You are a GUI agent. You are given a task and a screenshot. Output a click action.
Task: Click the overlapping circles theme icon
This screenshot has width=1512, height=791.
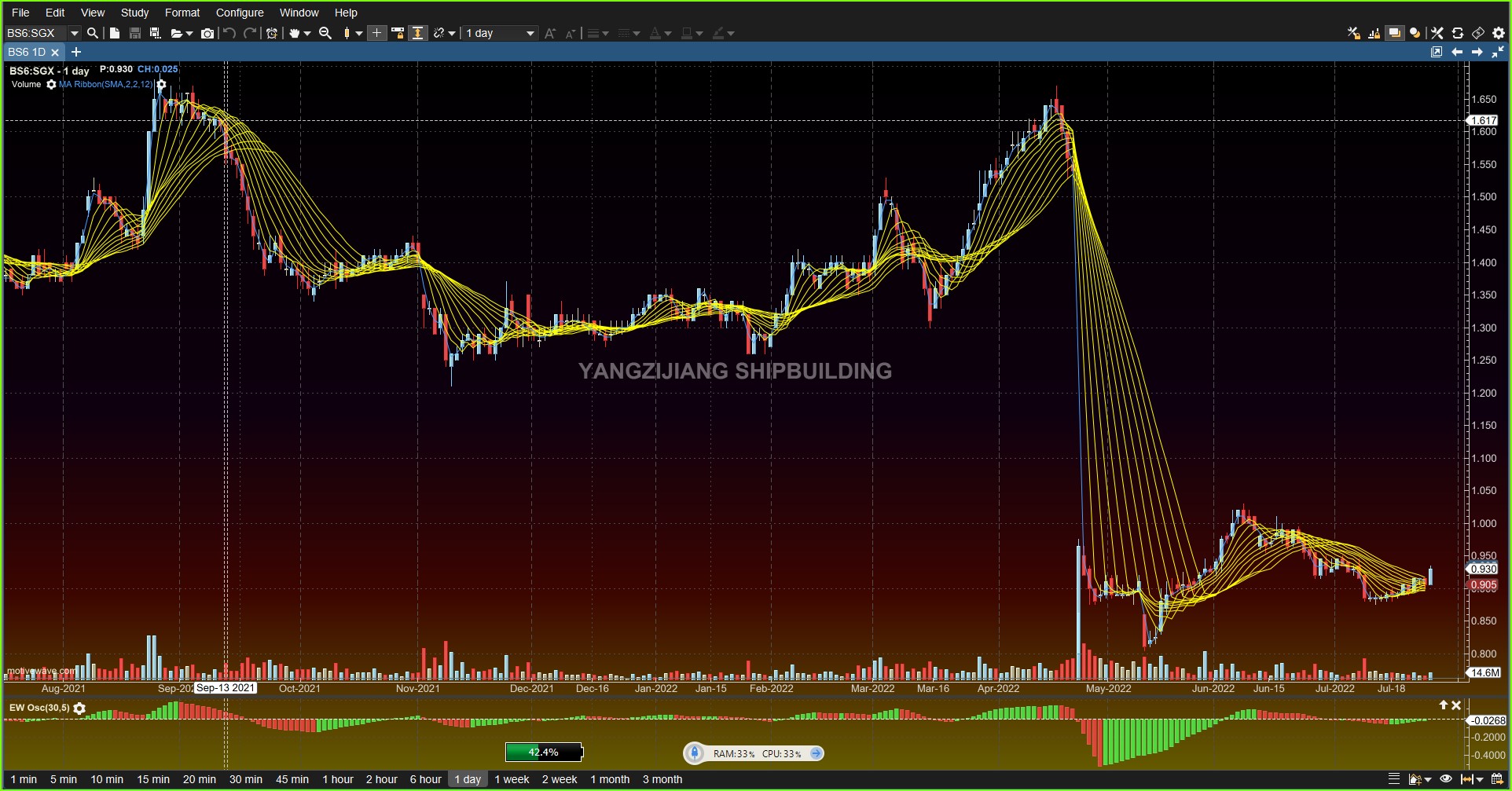tap(1415, 33)
